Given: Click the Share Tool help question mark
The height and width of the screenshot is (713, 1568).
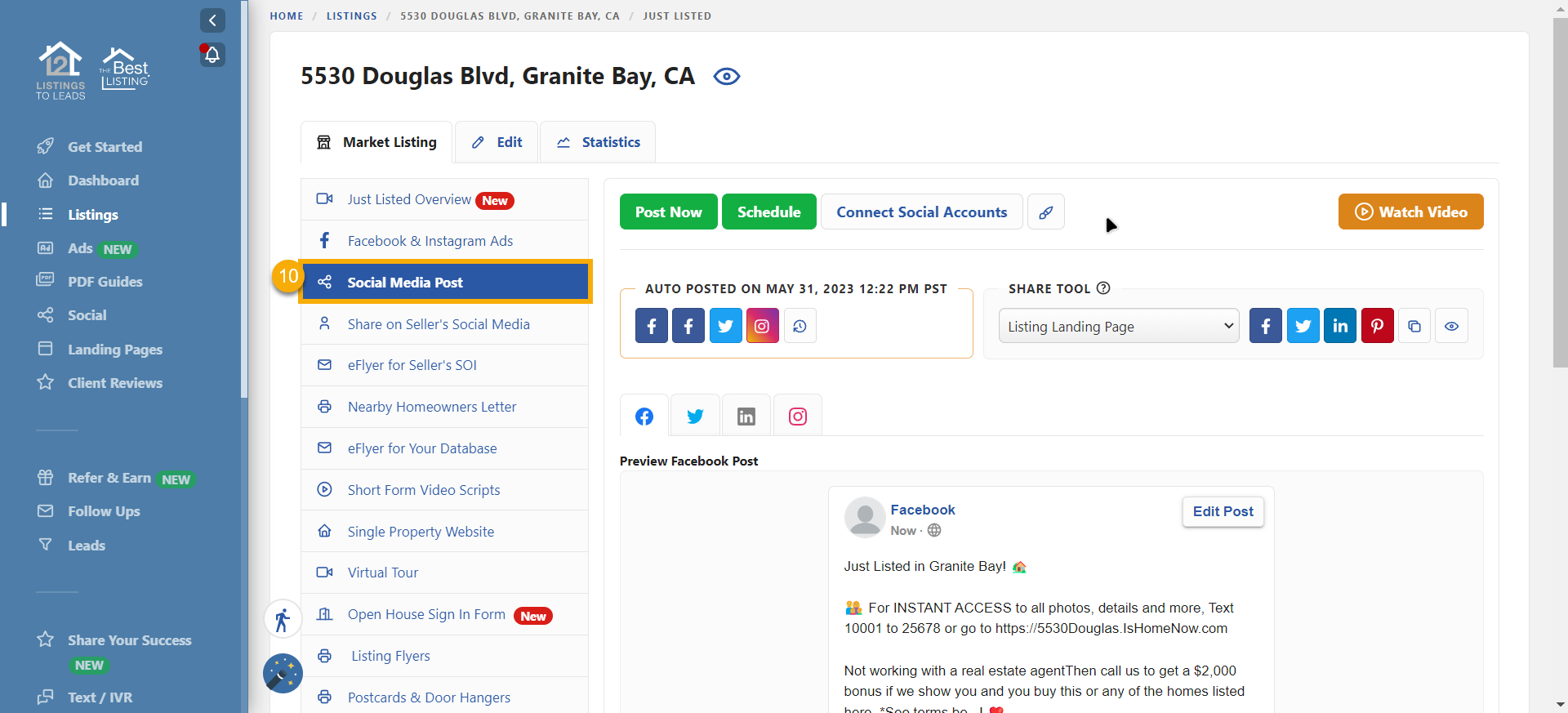Looking at the screenshot, I should click(x=1103, y=288).
